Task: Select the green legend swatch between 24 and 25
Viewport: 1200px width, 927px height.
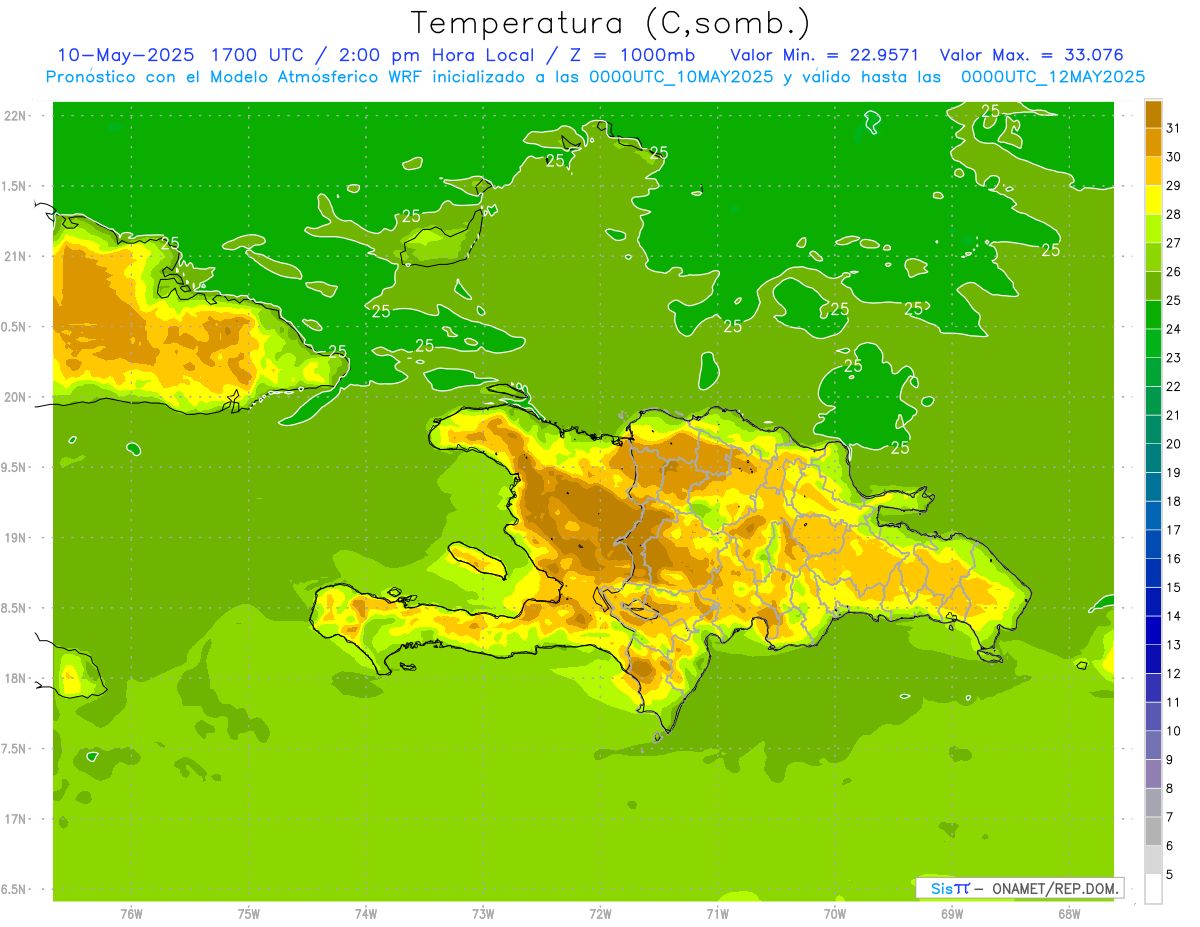Action: (1153, 314)
